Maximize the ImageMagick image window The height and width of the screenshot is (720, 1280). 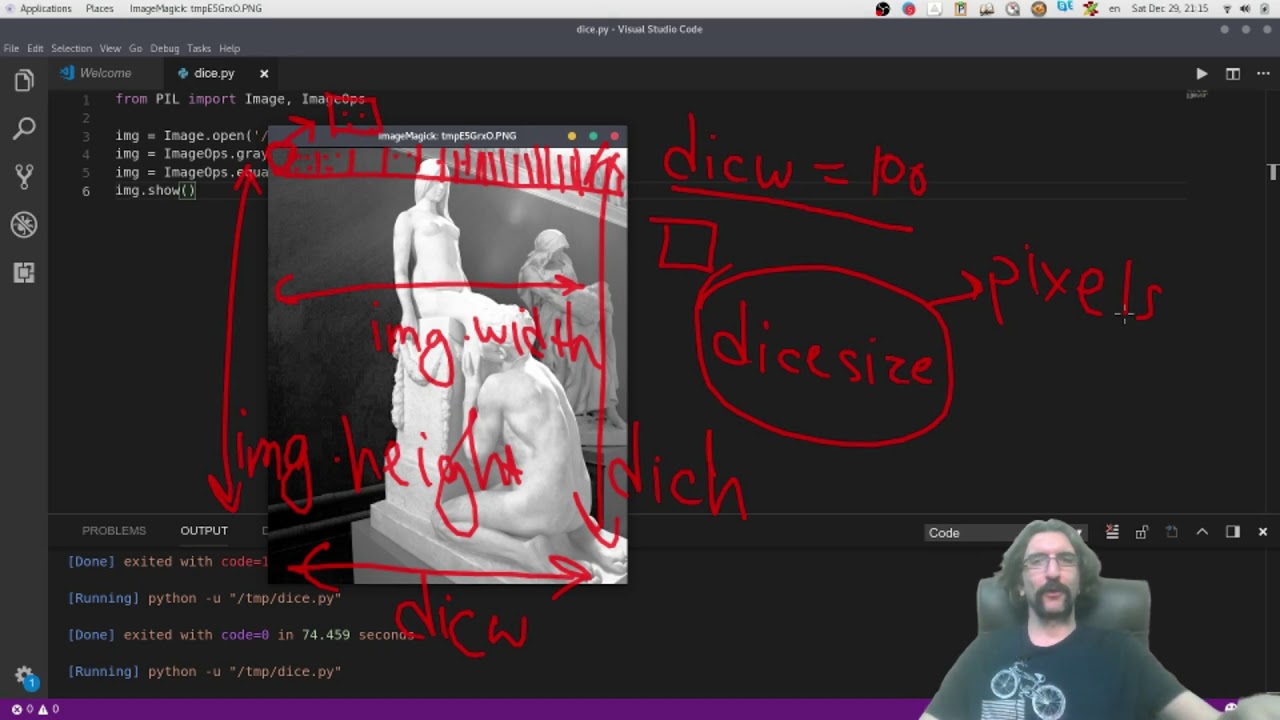(x=593, y=136)
